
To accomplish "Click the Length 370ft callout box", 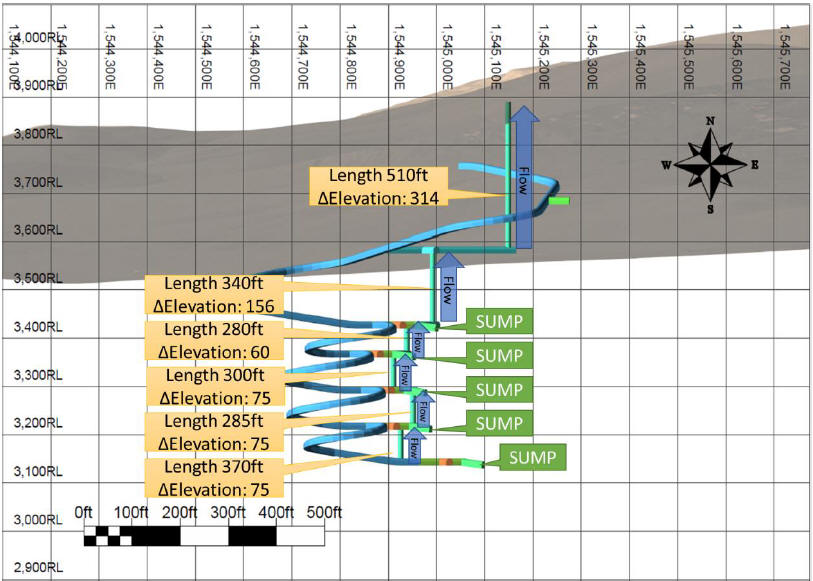I will pyautogui.click(x=214, y=478).
